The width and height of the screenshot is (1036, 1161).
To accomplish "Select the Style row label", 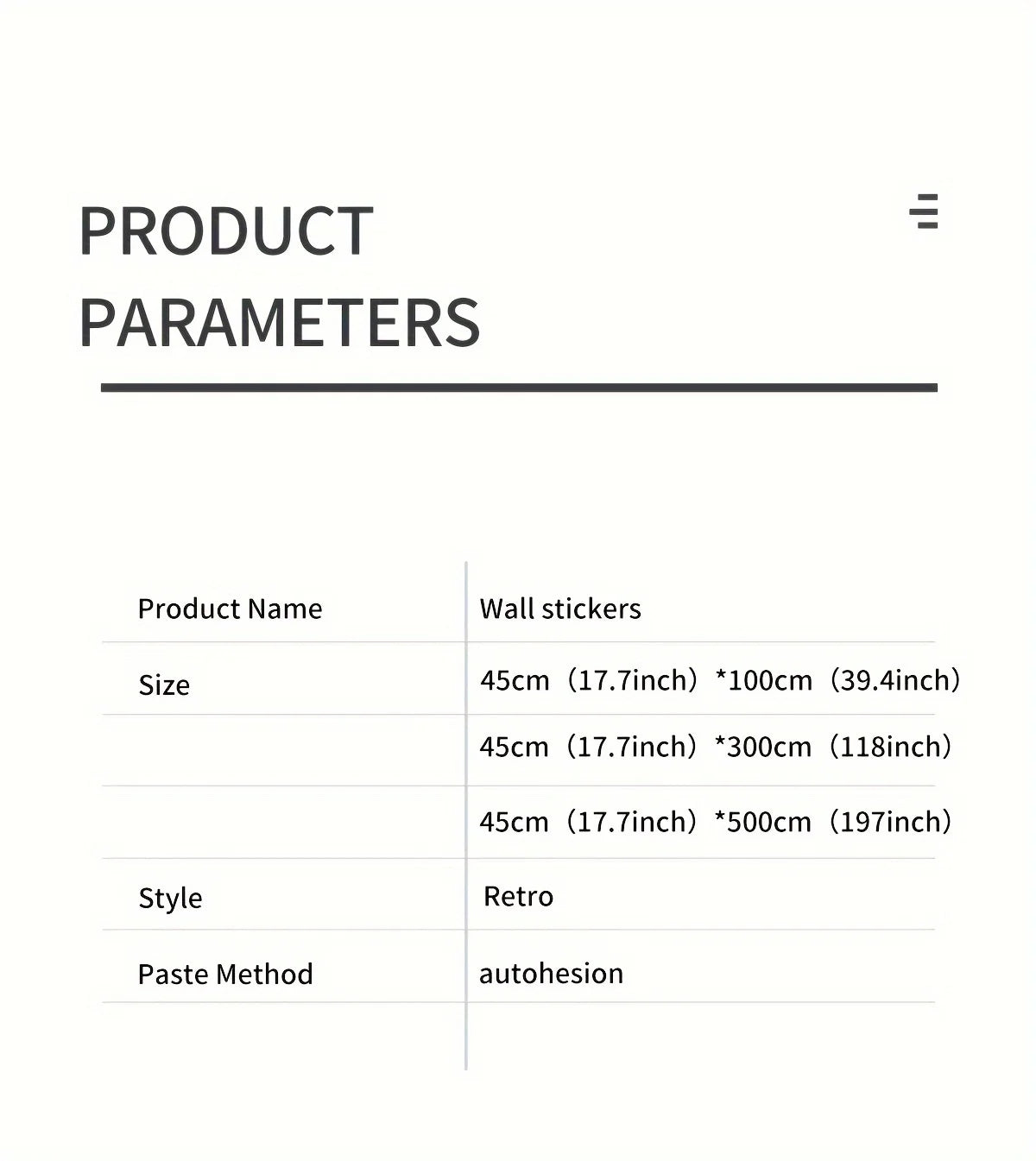I will tap(170, 899).
